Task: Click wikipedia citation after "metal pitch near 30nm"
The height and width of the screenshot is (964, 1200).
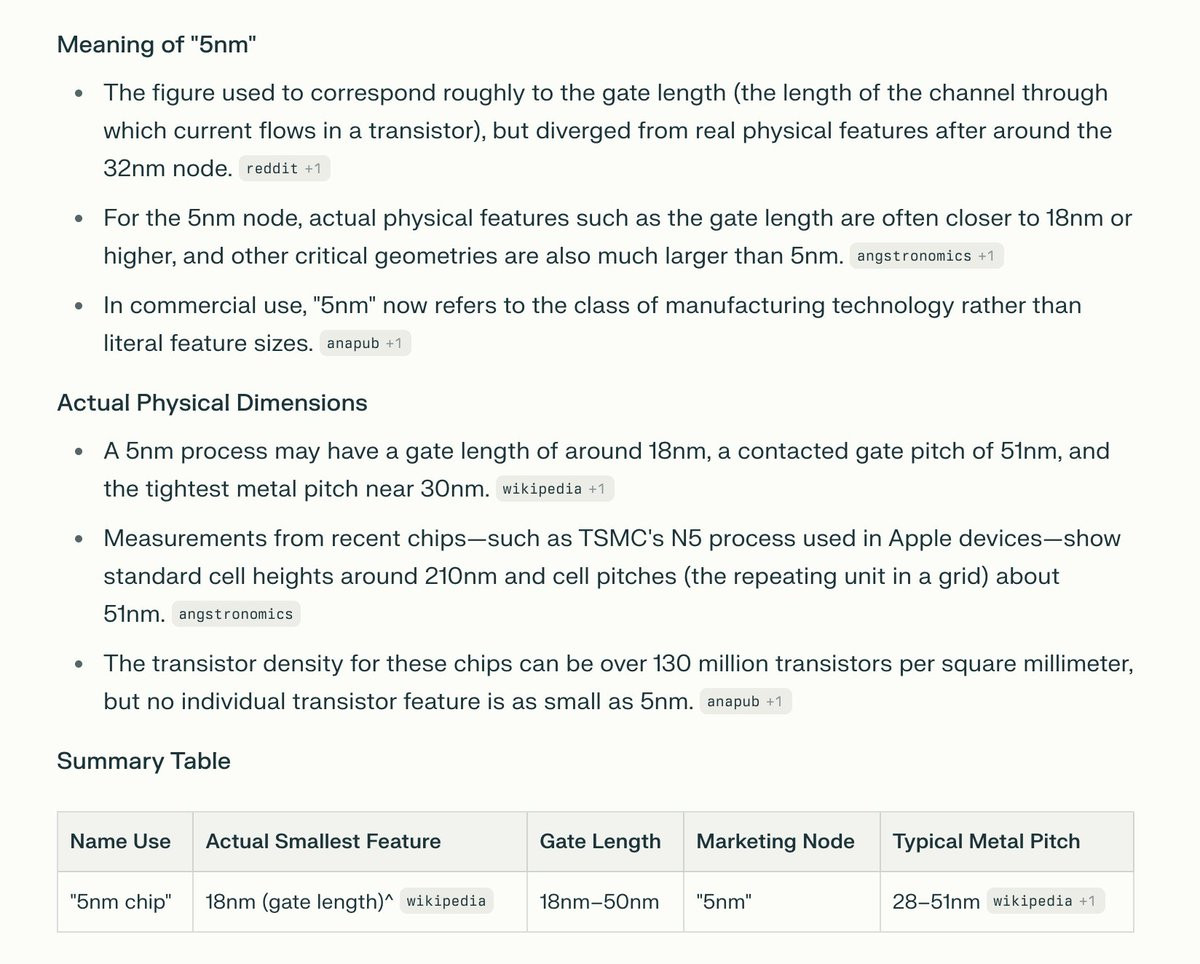Action: coord(556,489)
